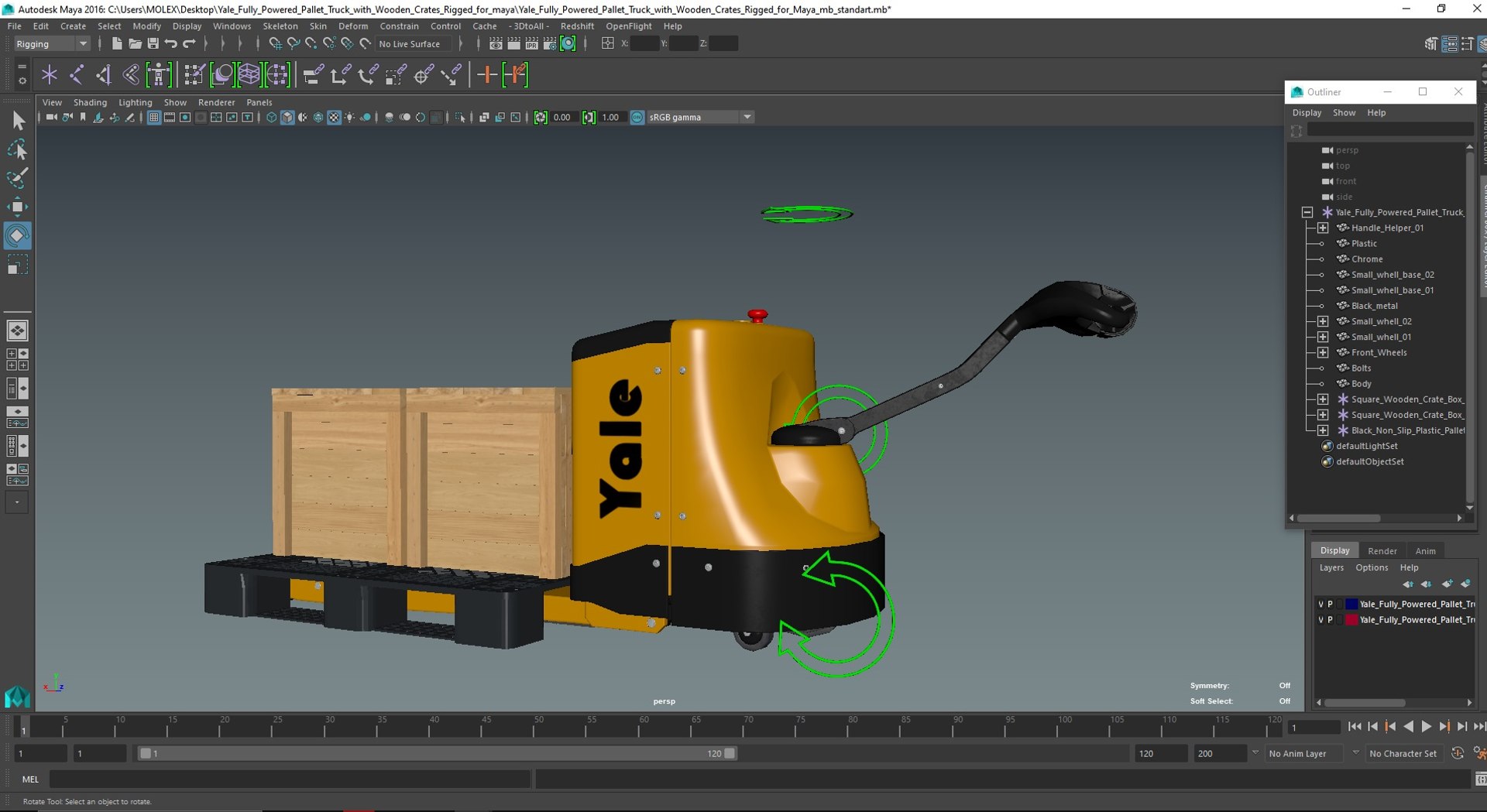1487x812 pixels.
Task: Click the red layer color swatch
Action: [x=1351, y=620]
